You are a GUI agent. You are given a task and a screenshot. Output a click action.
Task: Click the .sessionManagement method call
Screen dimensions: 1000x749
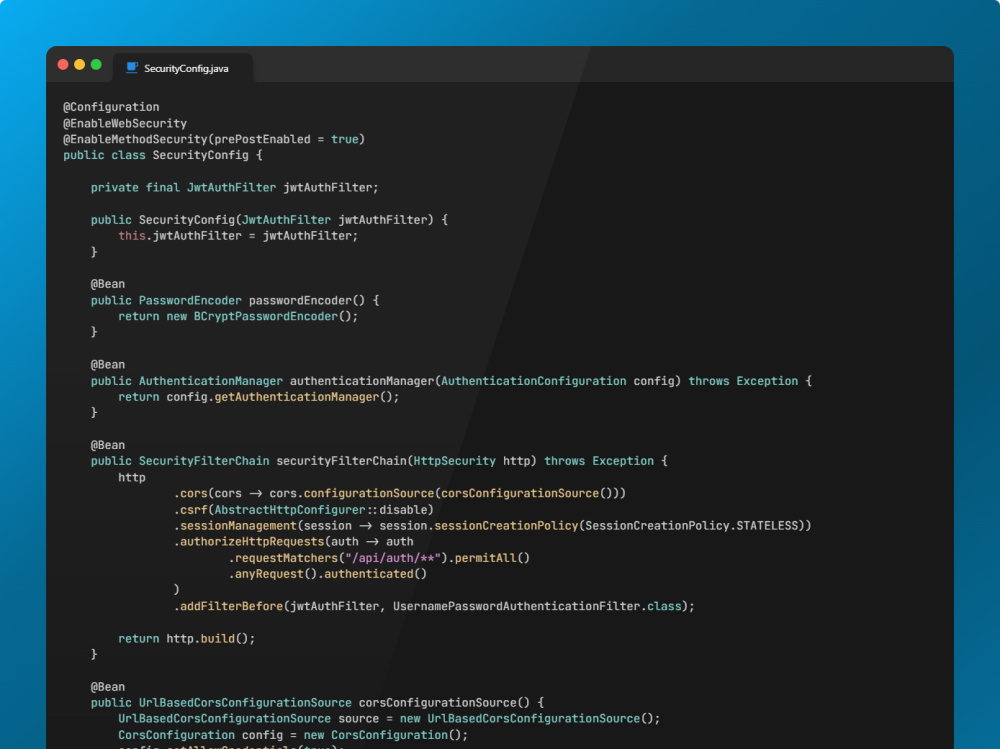point(235,526)
